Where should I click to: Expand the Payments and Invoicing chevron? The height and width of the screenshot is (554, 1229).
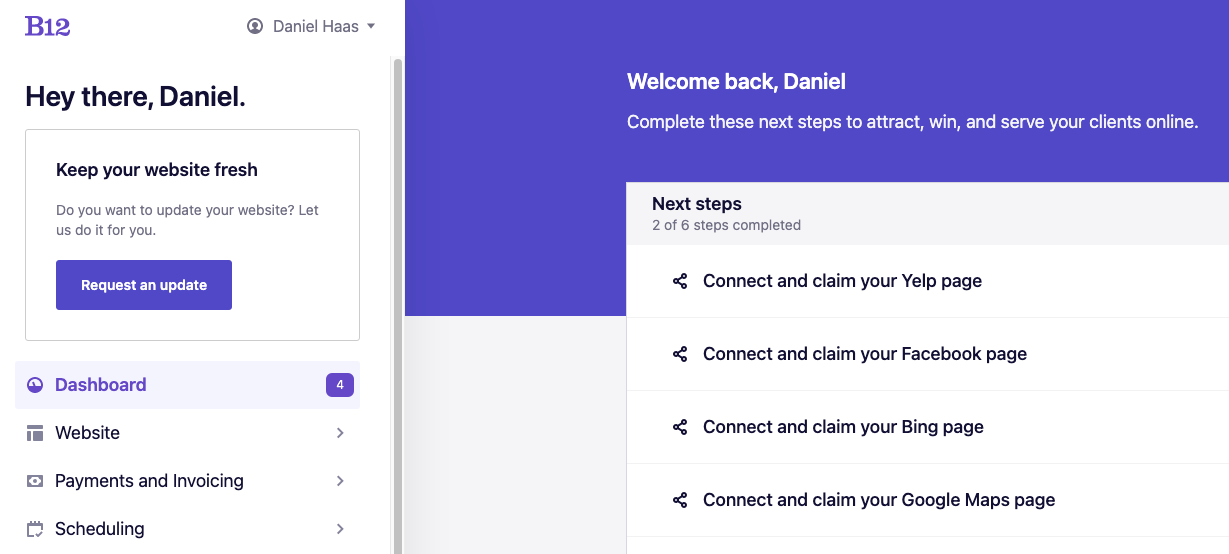(340, 481)
